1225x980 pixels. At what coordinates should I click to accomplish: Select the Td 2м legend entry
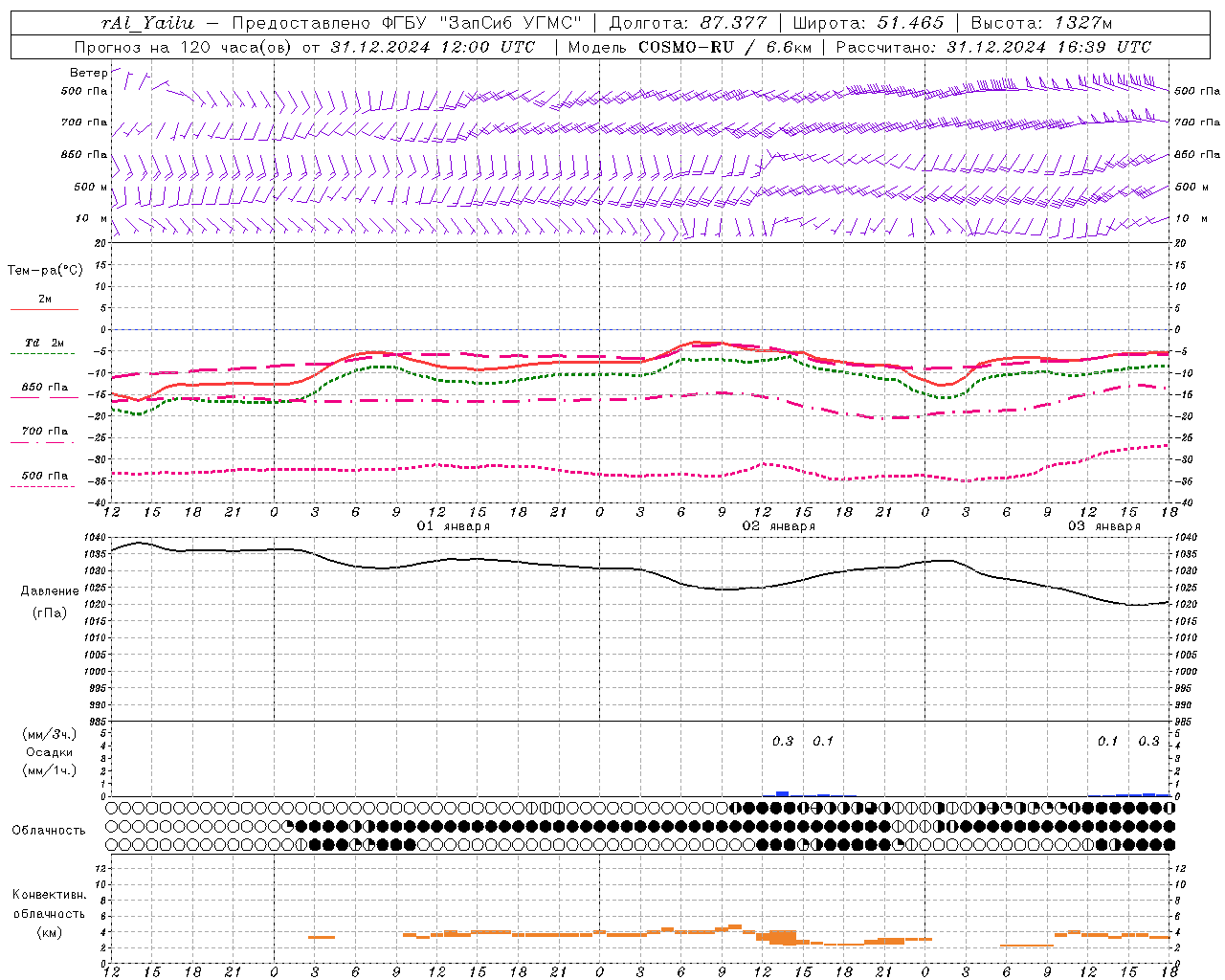click(44, 343)
